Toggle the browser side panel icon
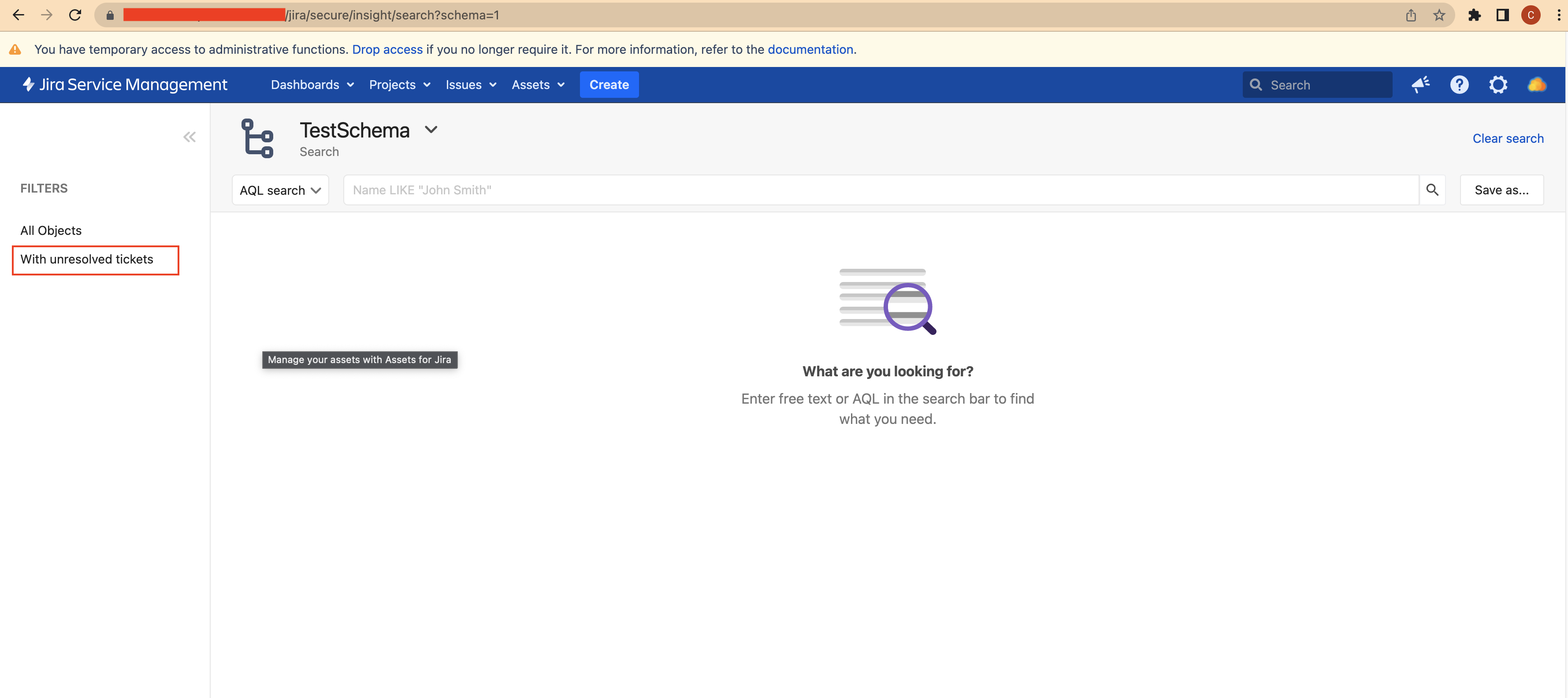The width and height of the screenshot is (1568, 698). coord(1502,15)
